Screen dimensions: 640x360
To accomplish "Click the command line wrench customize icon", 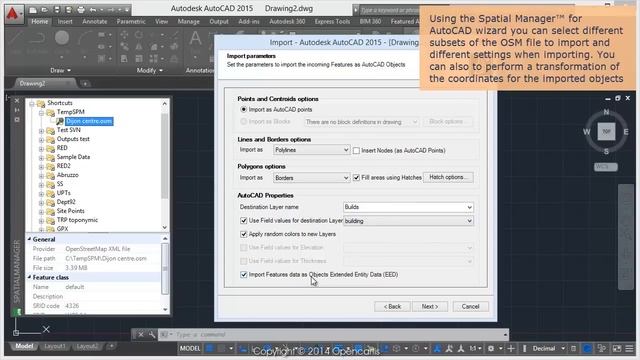I will click(x=151, y=335).
